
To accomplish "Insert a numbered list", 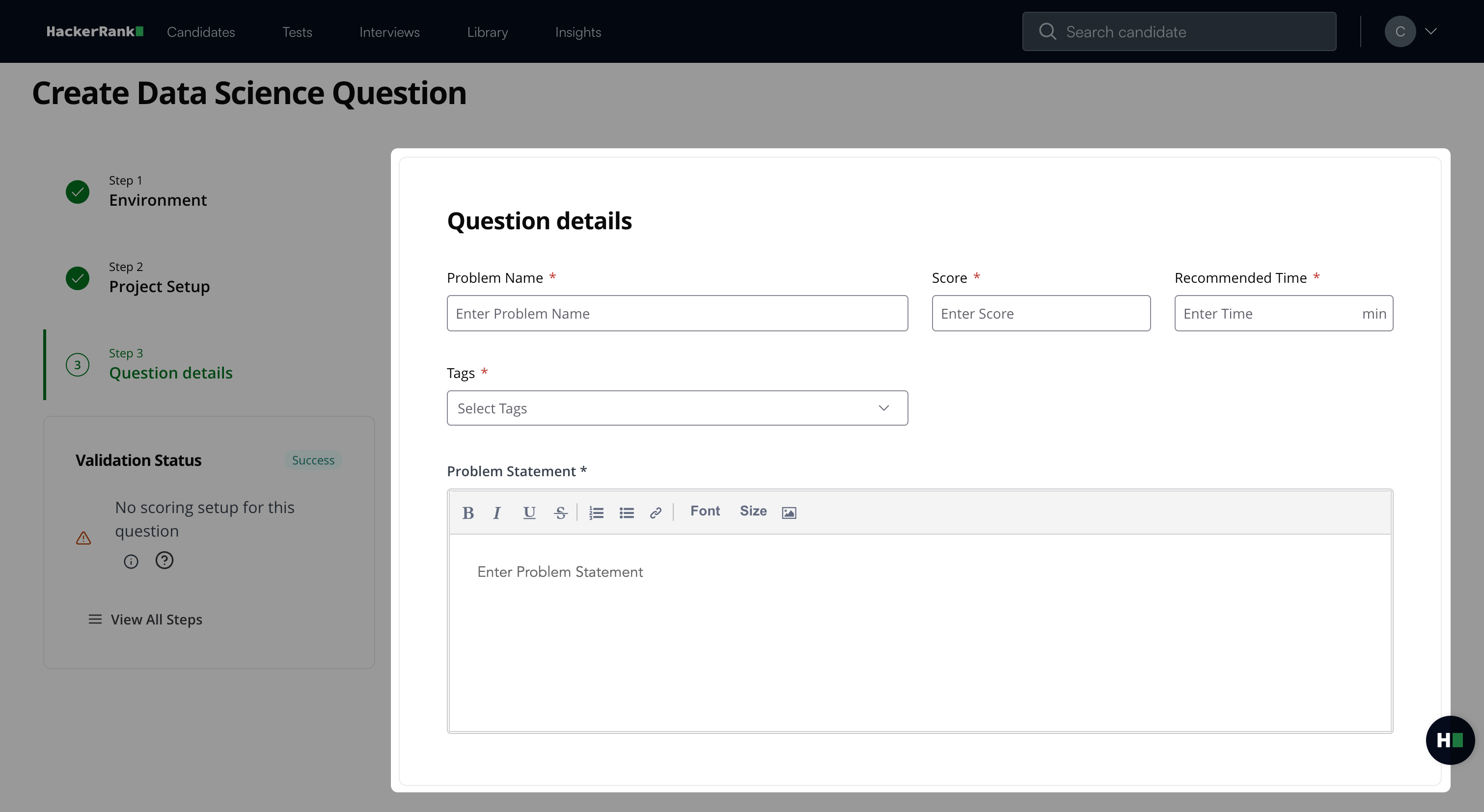I will (x=596, y=512).
